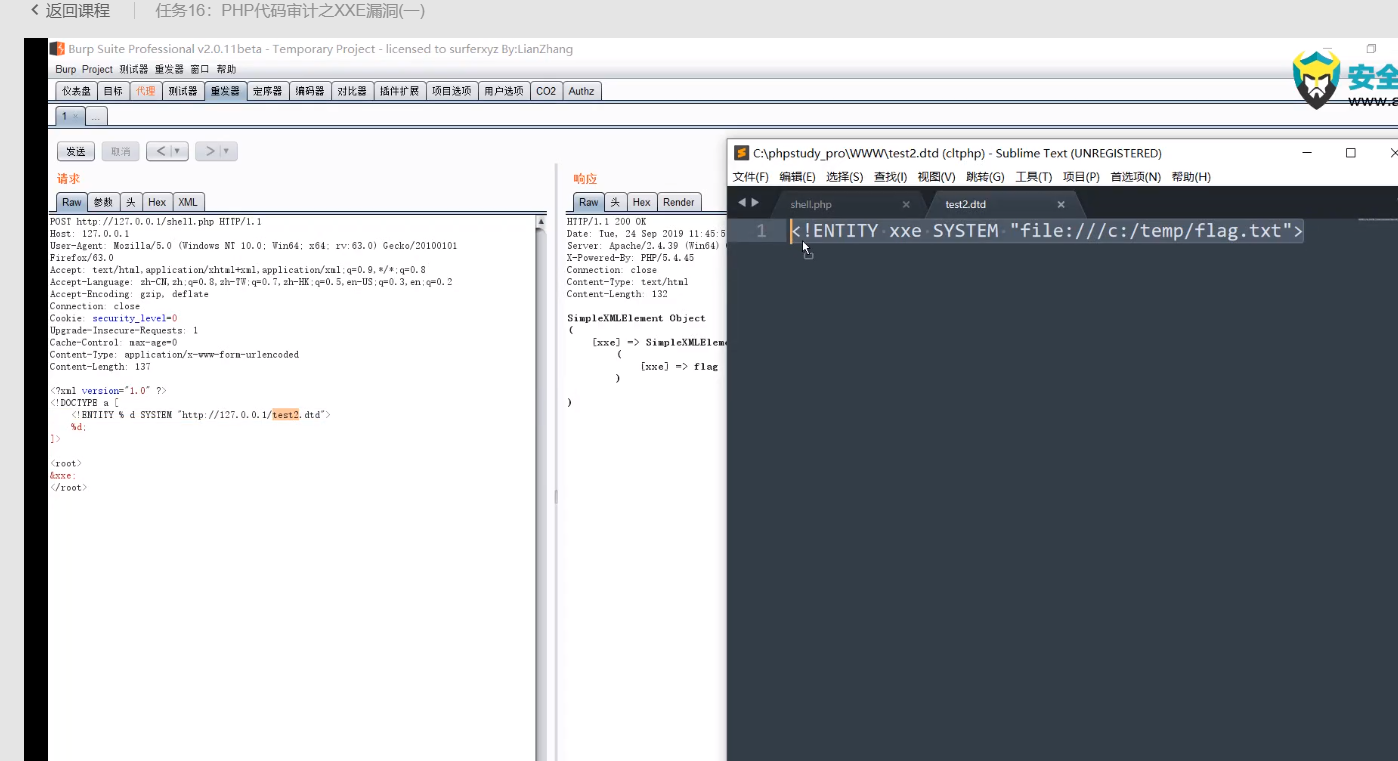Switch to the 目标 tab
This screenshot has width=1398, height=761.
[x=113, y=91]
